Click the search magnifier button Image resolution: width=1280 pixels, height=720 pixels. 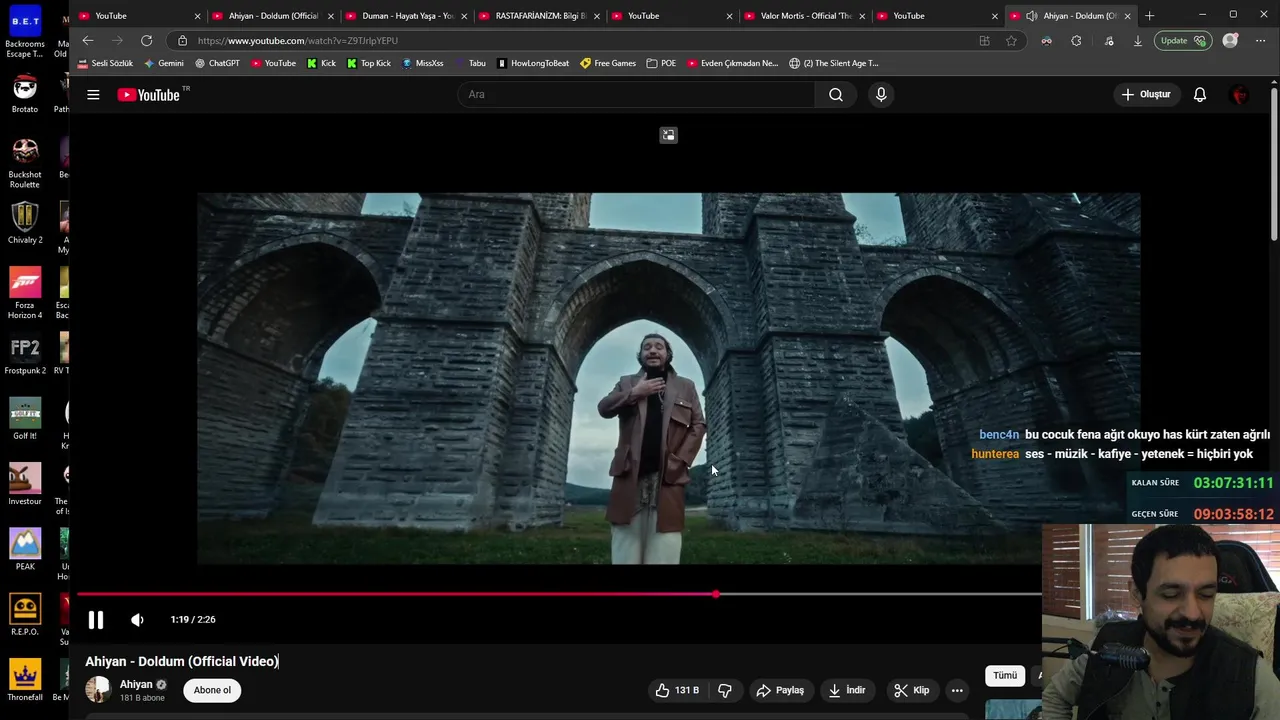(x=836, y=95)
